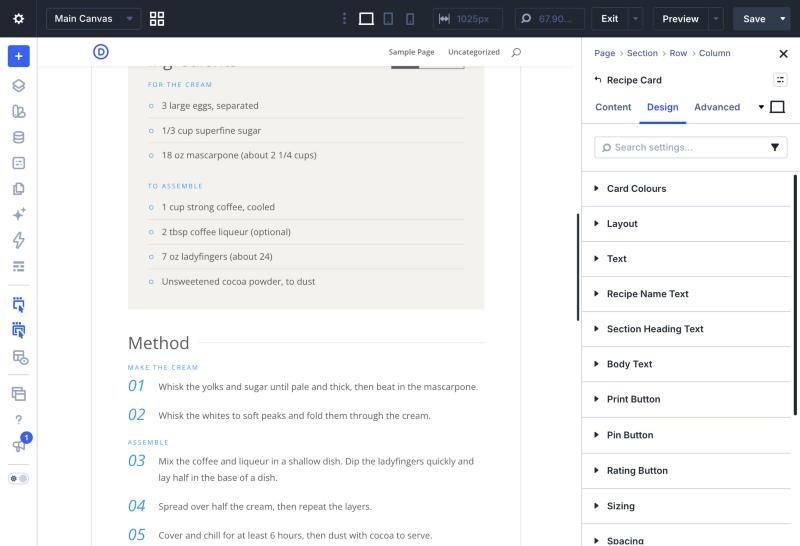Viewport: 800px width, 546px height.
Task: Open the page settings form icon
Action: [18, 163]
